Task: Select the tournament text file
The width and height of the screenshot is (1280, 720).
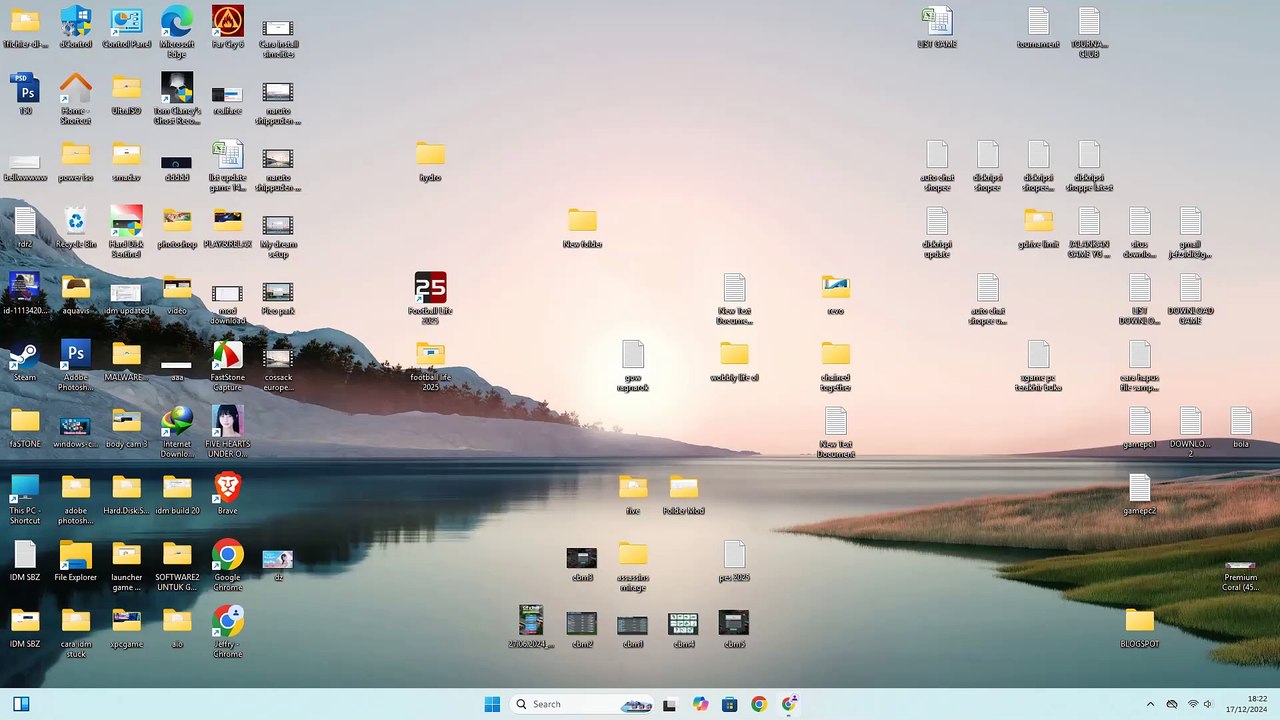Action: coord(1039,27)
